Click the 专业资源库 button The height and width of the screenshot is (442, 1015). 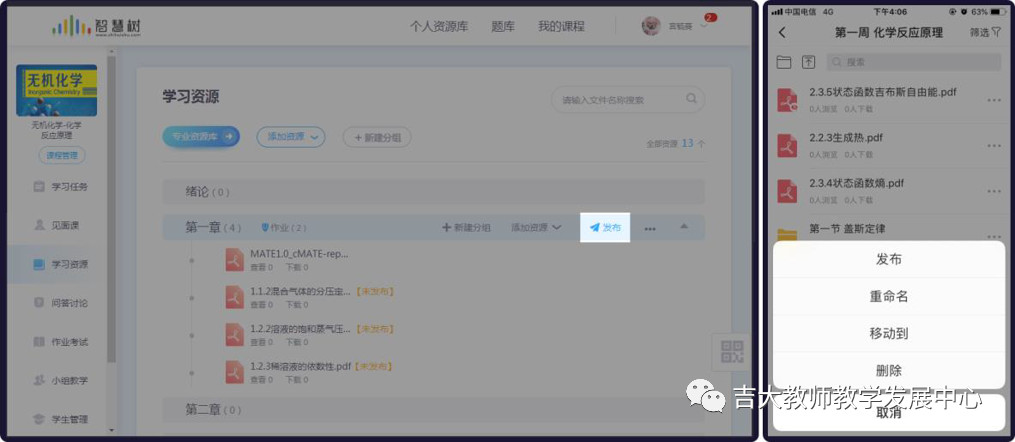[x=200, y=137]
